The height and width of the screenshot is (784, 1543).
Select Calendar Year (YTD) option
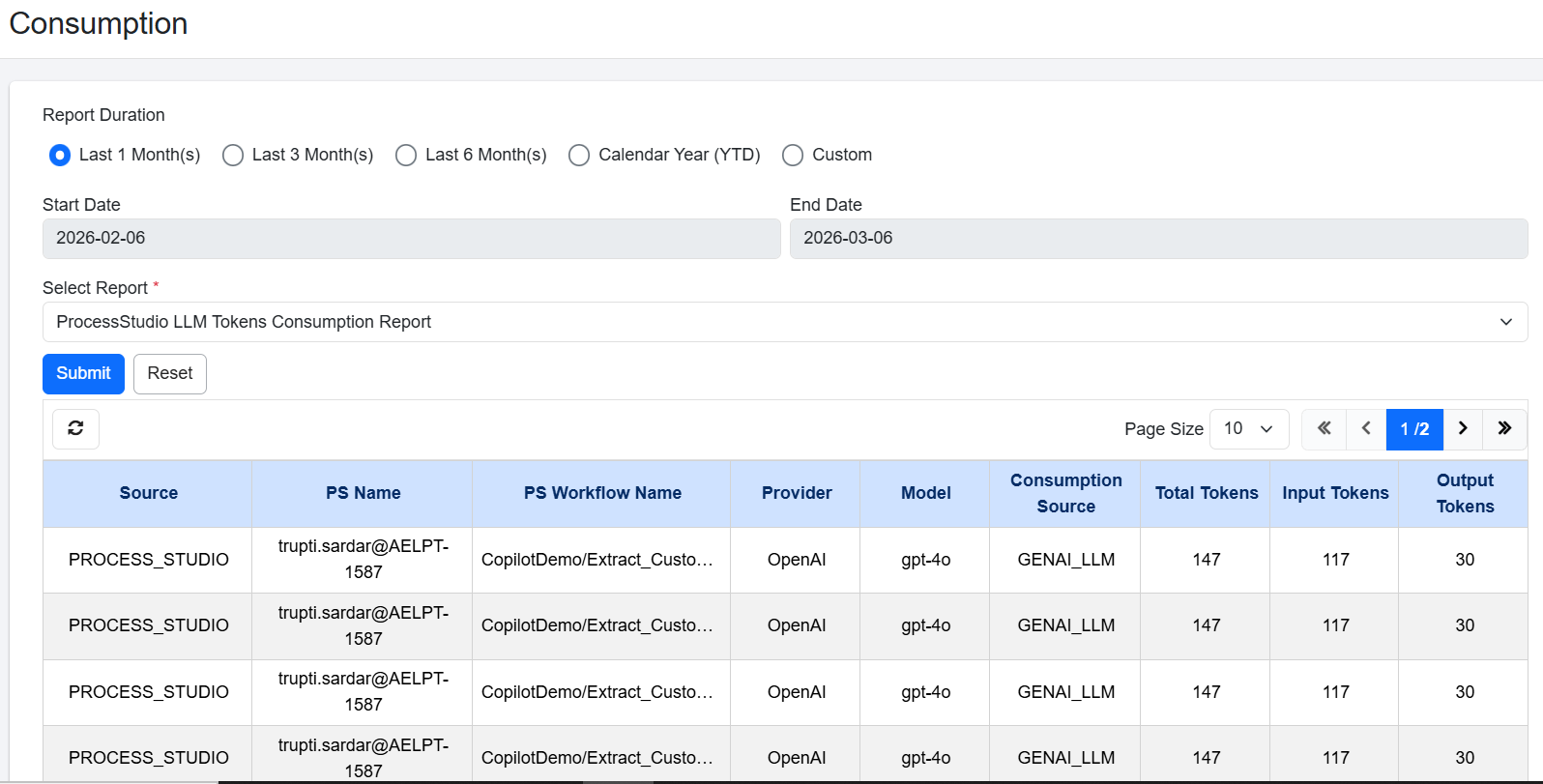(579, 156)
